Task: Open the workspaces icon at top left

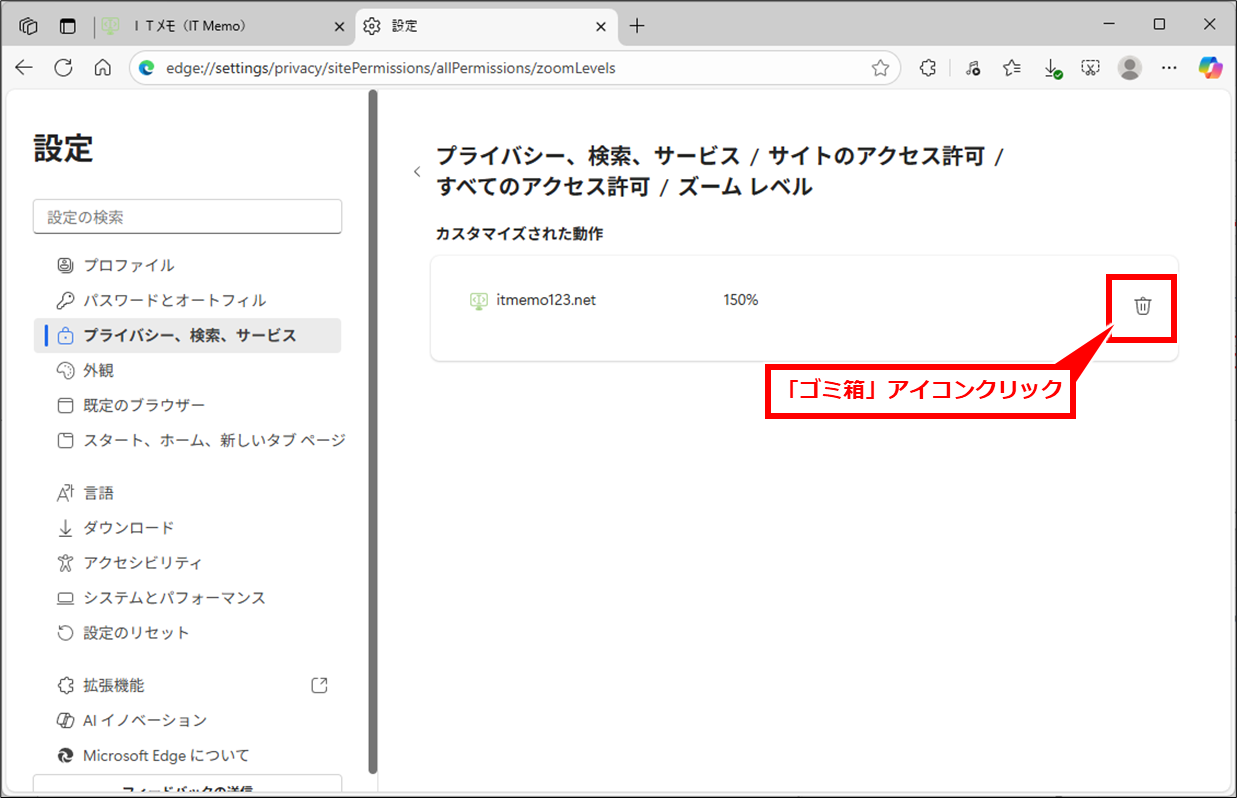Action: (x=29, y=26)
